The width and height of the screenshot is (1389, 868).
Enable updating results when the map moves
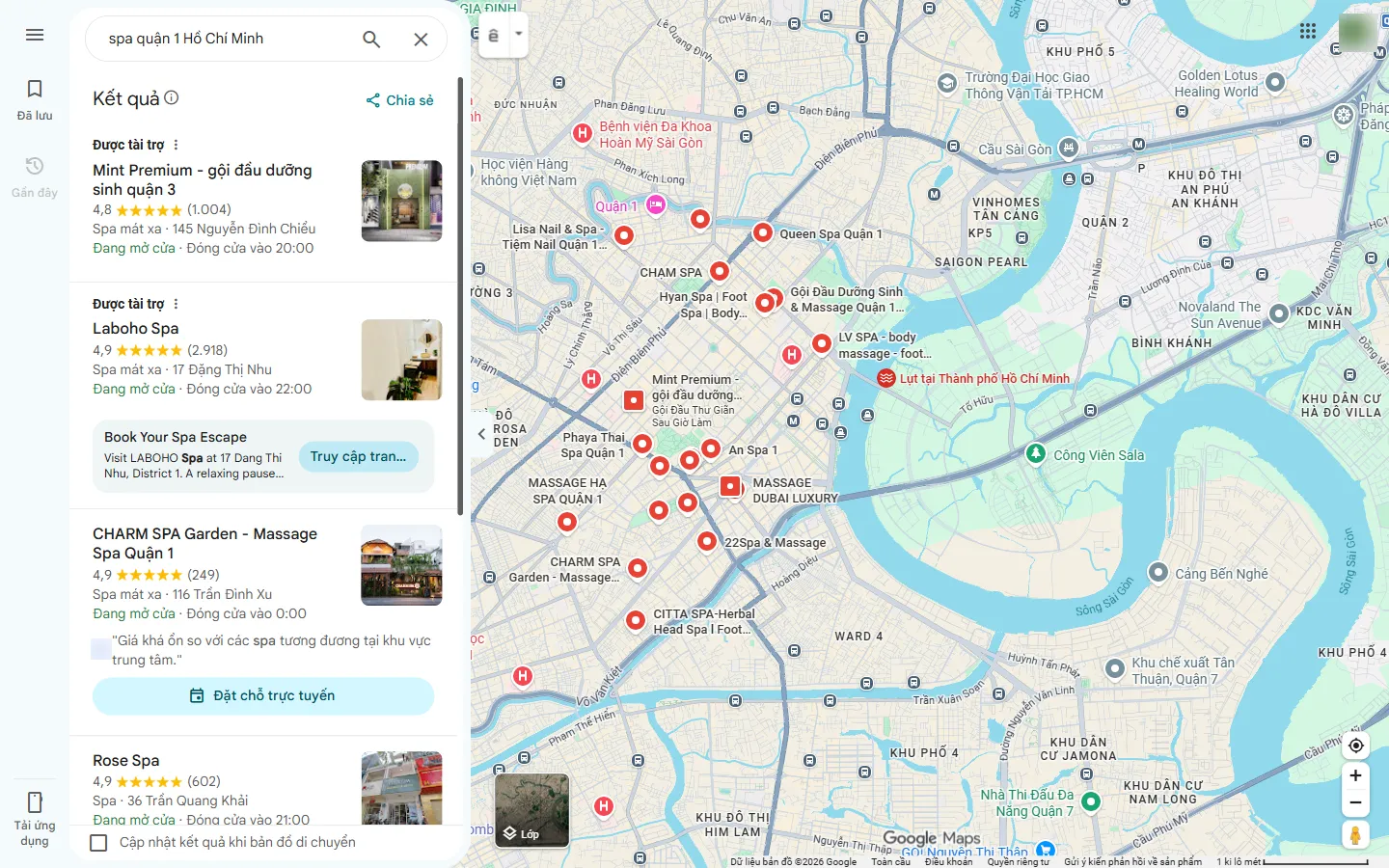[98, 843]
